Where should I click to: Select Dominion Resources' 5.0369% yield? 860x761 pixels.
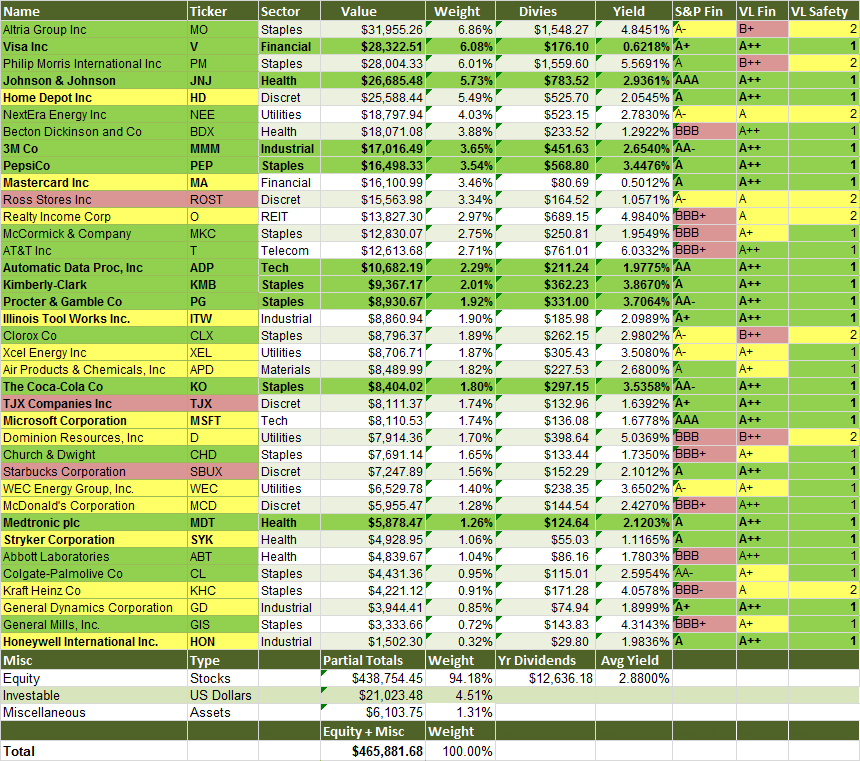pyautogui.click(x=634, y=438)
